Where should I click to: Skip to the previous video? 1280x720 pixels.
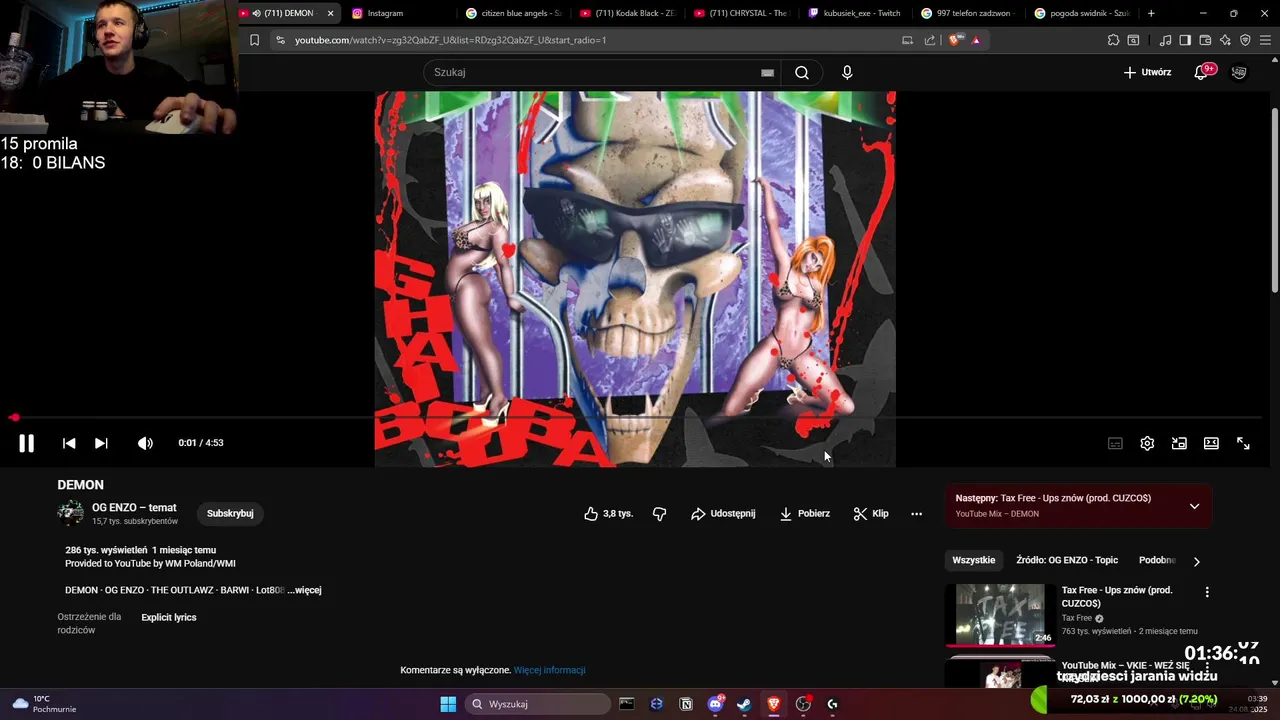[69, 443]
